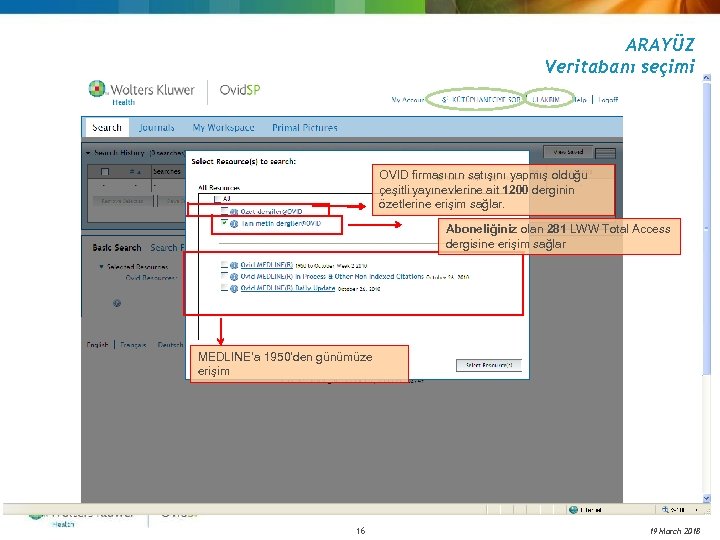Open the zoom level dropdown arrow
Screen dimensions: 720x540
tap(697, 510)
